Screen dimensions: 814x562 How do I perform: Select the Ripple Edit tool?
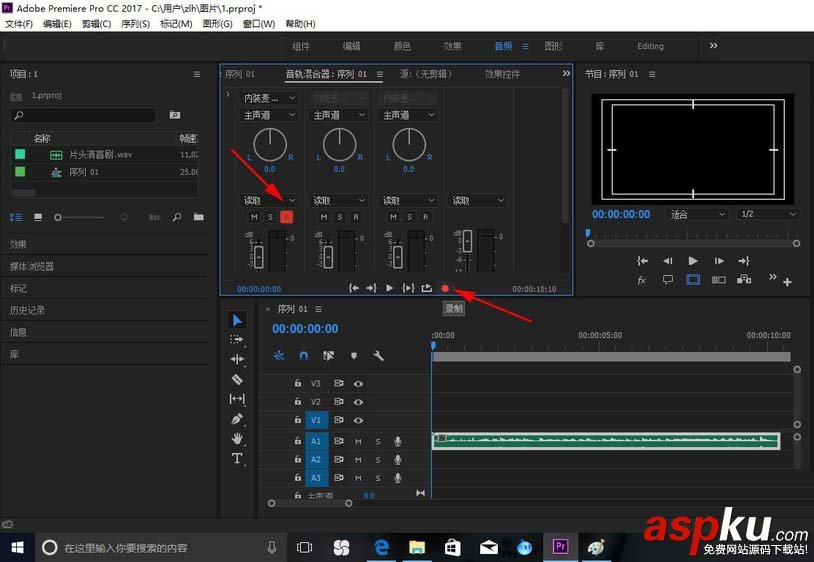[237, 359]
